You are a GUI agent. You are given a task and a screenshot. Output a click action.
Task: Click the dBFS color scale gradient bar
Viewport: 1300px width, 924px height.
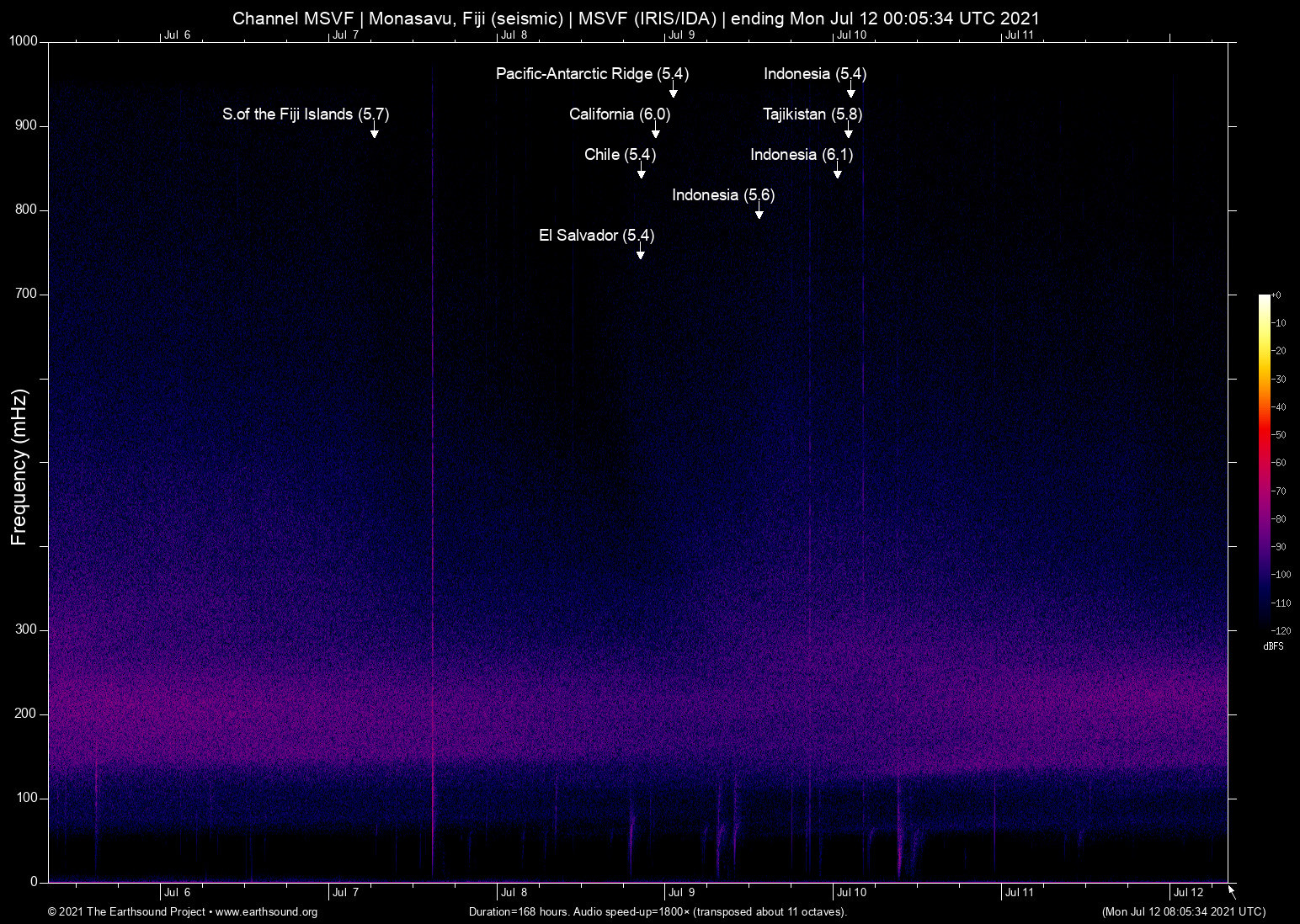[x=1265, y=462]
